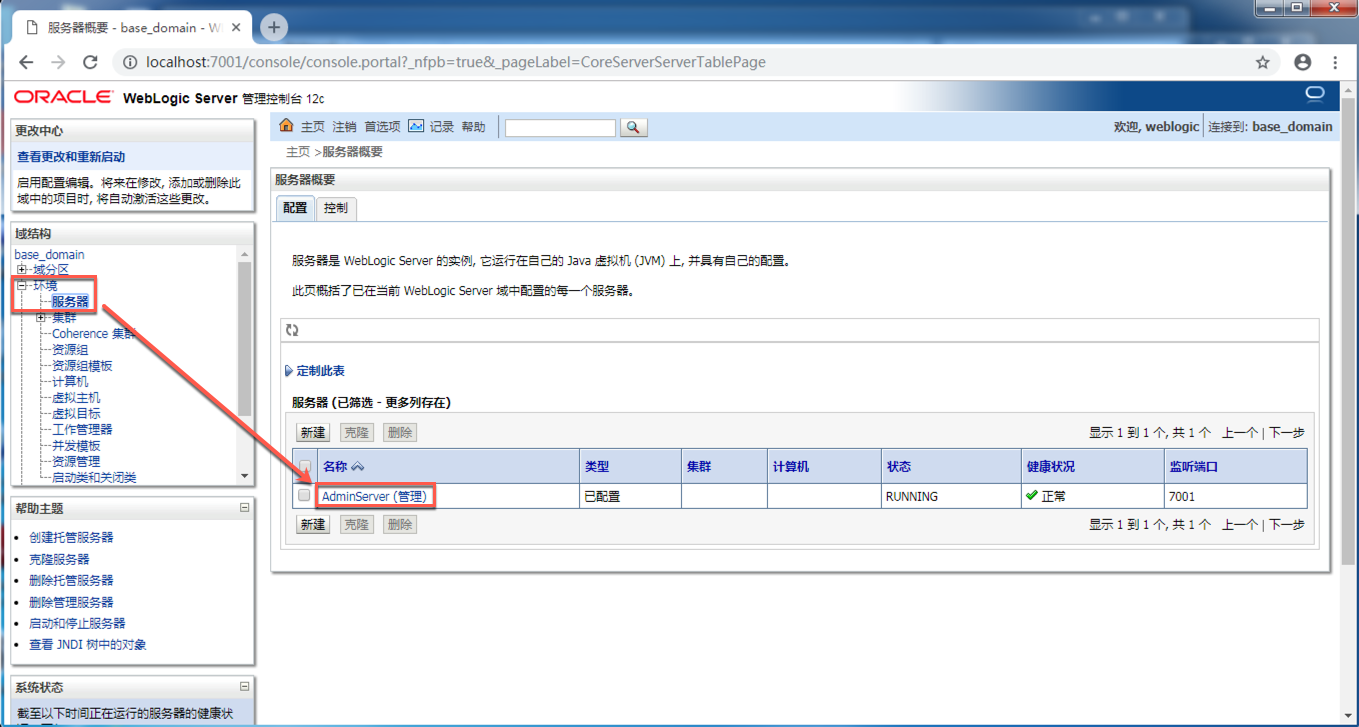Click the green 正常 health check icon

[x=1032, y=495]
